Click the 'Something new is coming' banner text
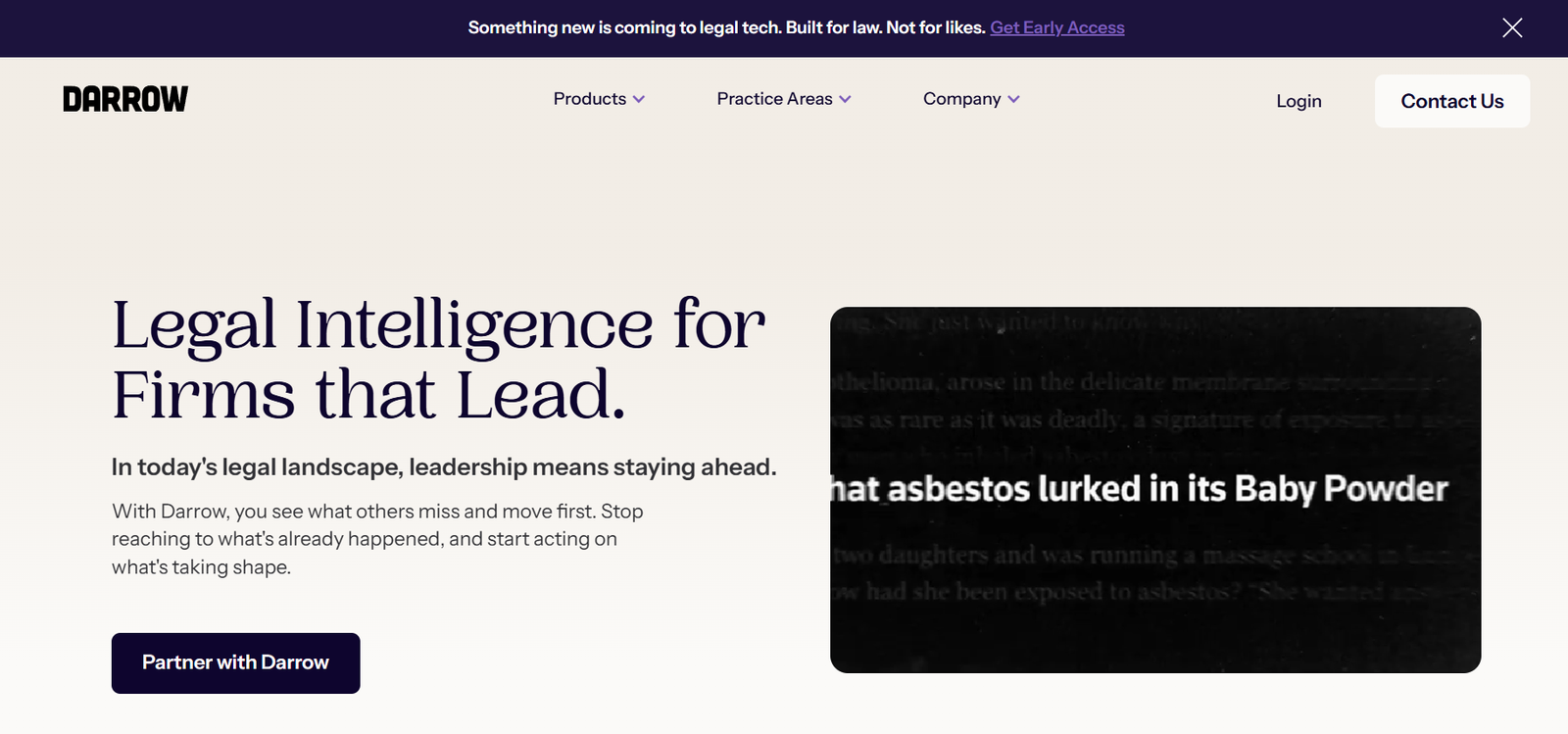Viewport: 1568px width, 734px height. tap(624, 27)
